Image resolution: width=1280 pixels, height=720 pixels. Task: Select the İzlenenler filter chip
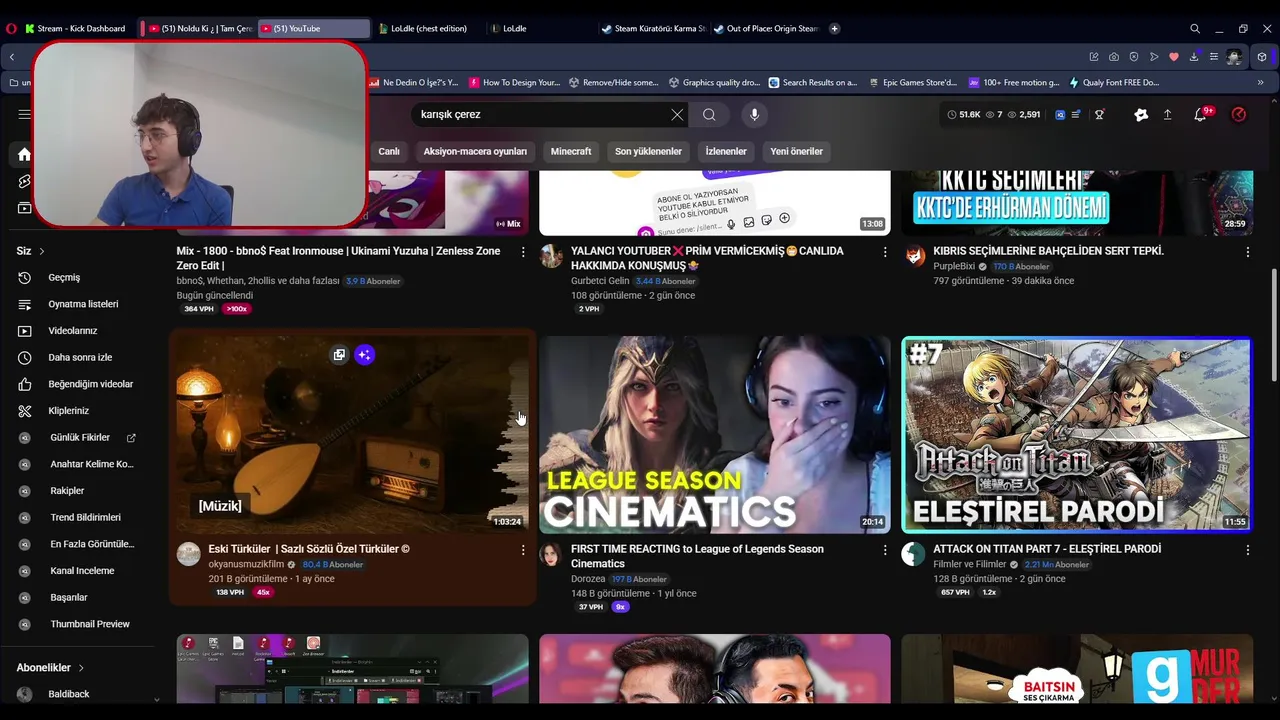point(726,151)
